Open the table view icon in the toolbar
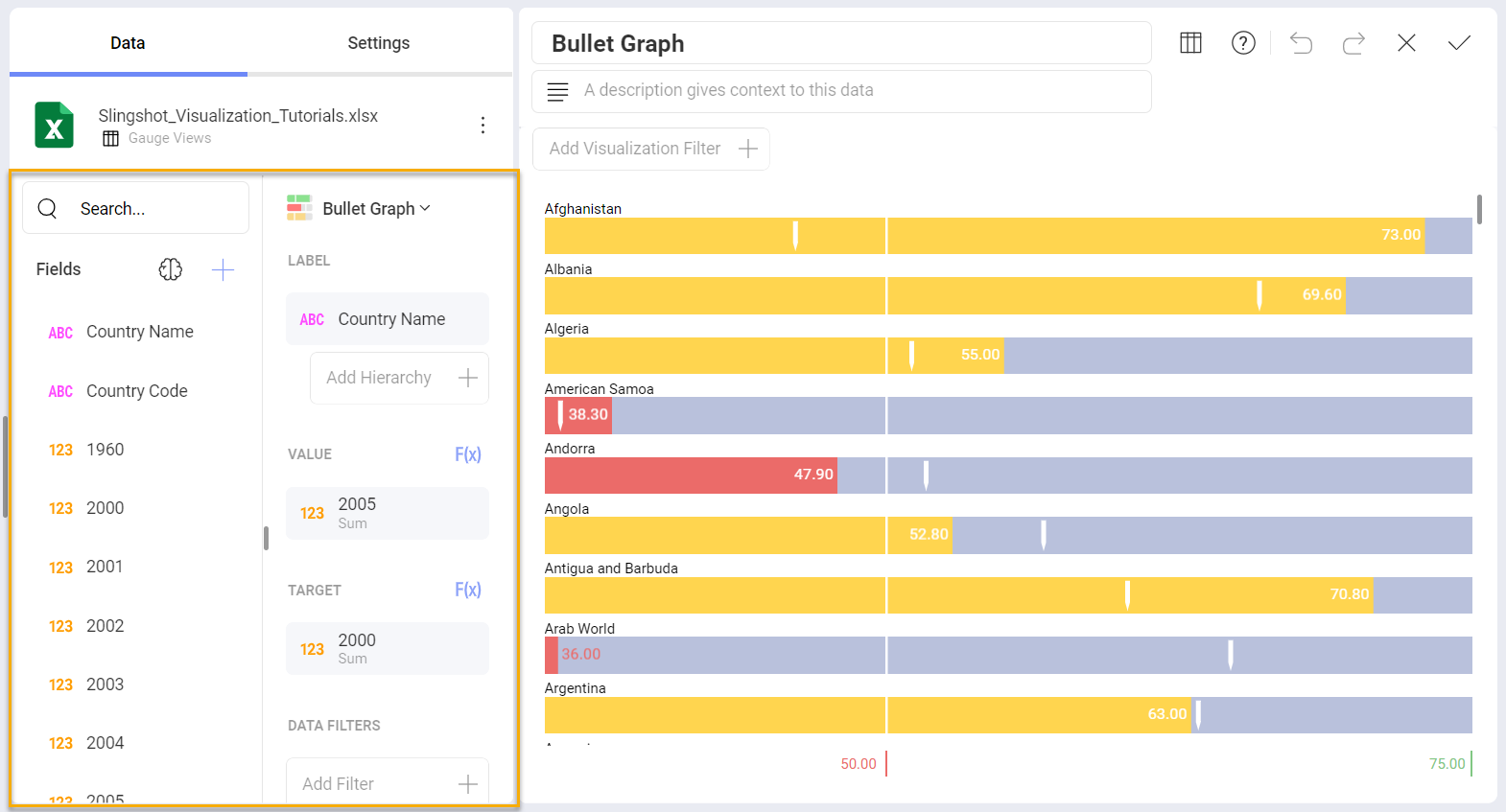1506x812 pixels. 1189,42
